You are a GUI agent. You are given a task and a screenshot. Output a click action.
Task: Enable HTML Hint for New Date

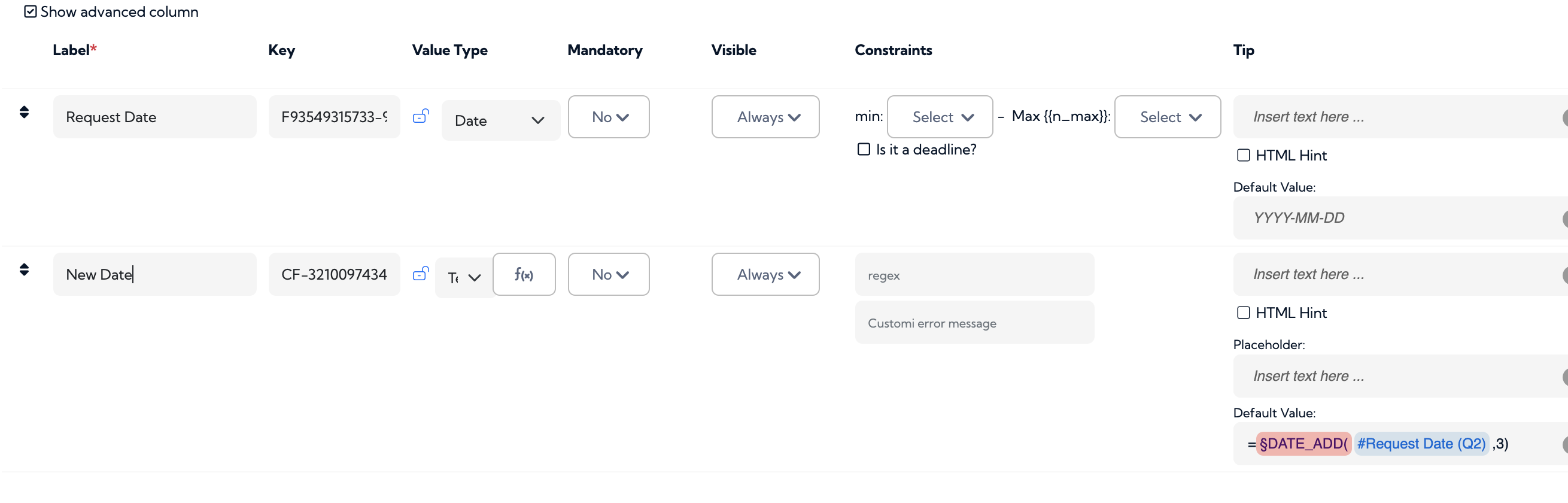click(x=1244, y=313)
